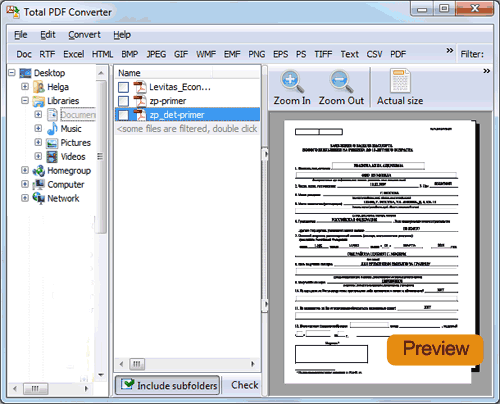Screen dimensions: 500x404
Task: Convert to GIF format button
Action: pos(181,54)
